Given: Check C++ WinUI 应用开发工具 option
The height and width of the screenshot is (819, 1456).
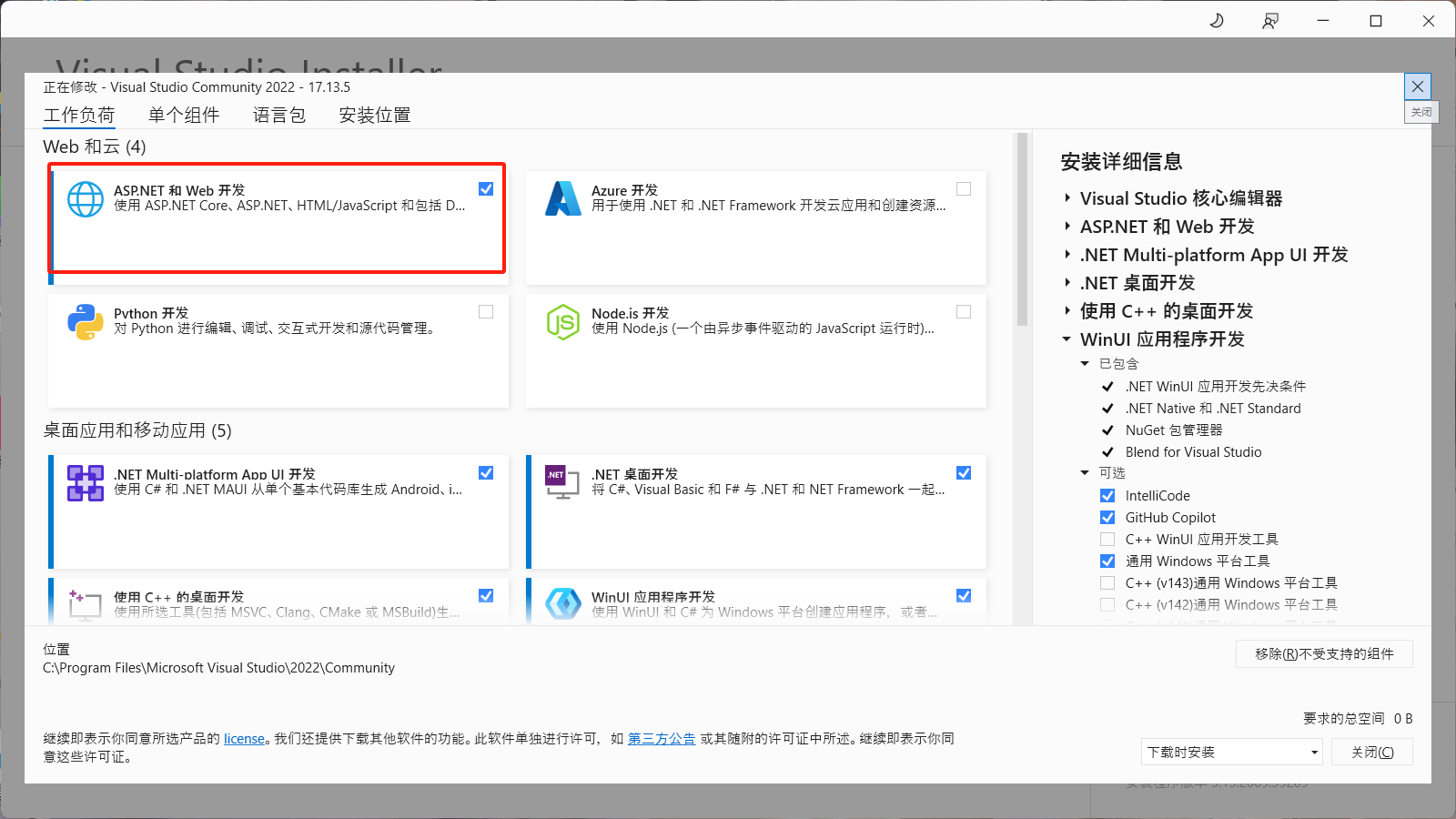Looking at the screenshot, I should [x=1107, y=540].
